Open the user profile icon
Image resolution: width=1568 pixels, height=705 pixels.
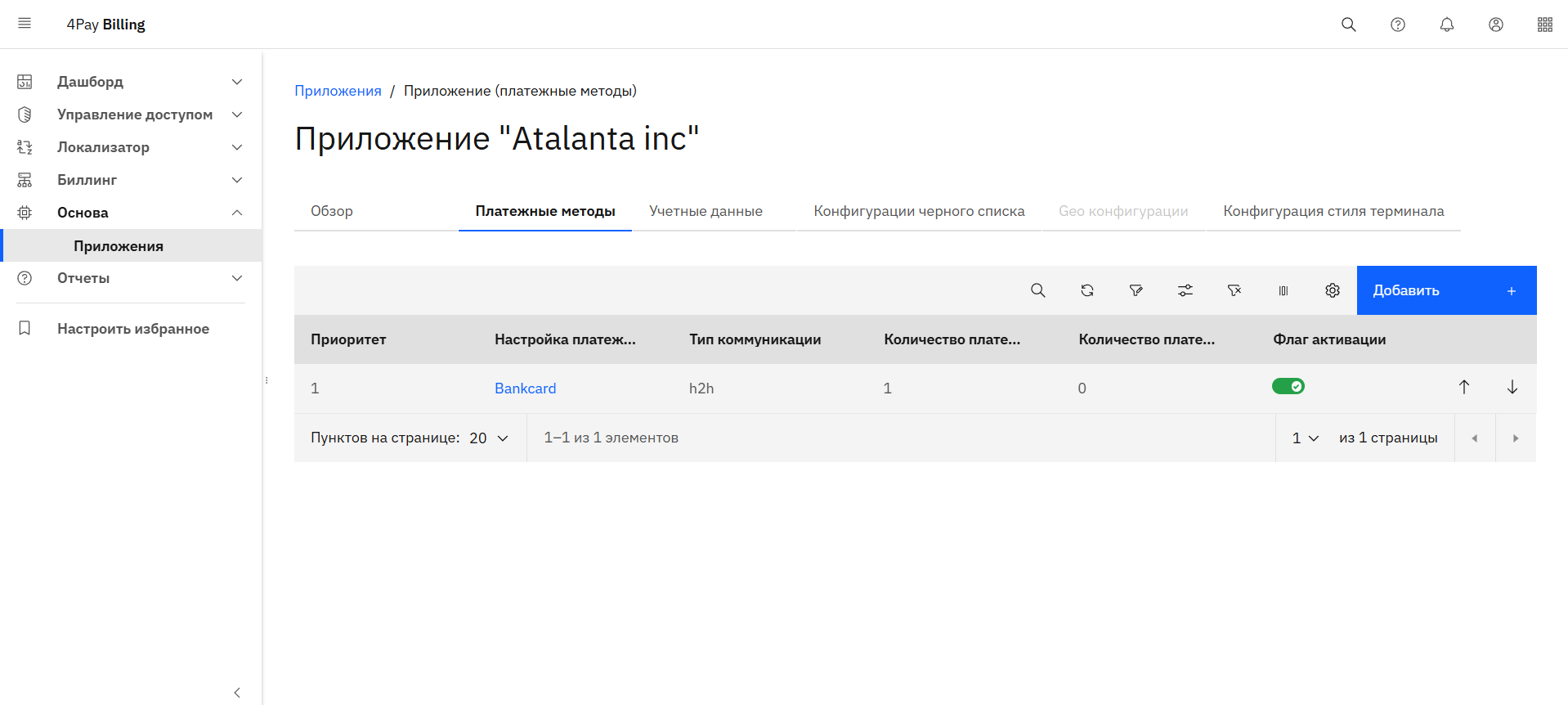pos(1495,25)
